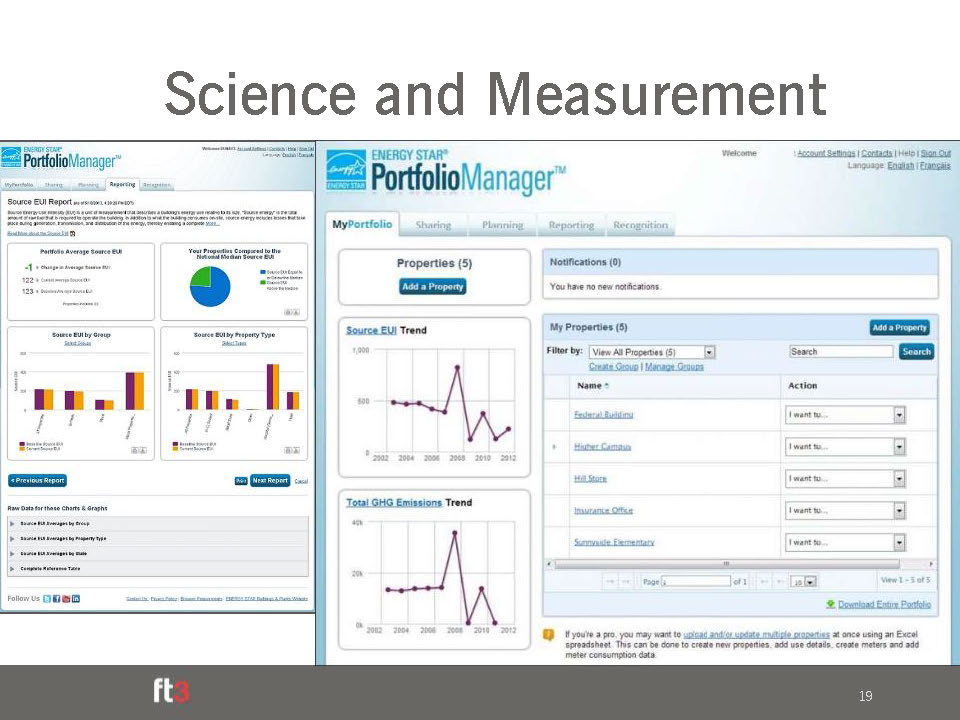960x720 pixels.
Task: Click the ENERGY STAR logo in the Source EUI Report window
Action: point(11,158)
